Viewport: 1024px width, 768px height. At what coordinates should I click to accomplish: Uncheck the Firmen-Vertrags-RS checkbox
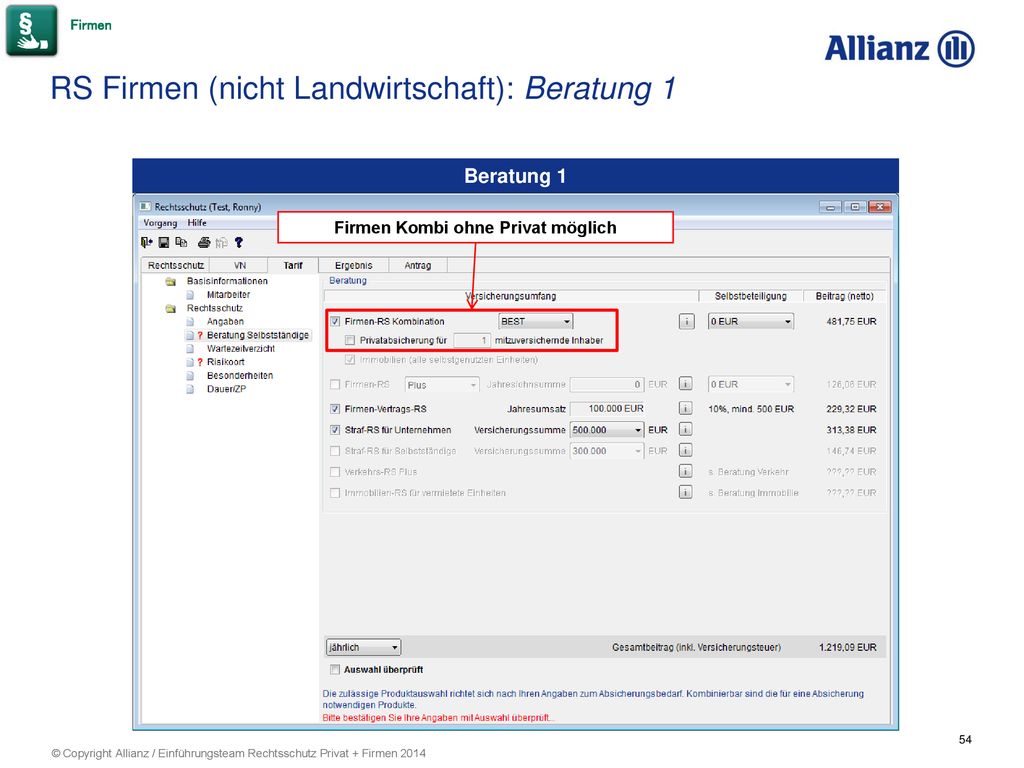tap(335, 409)
